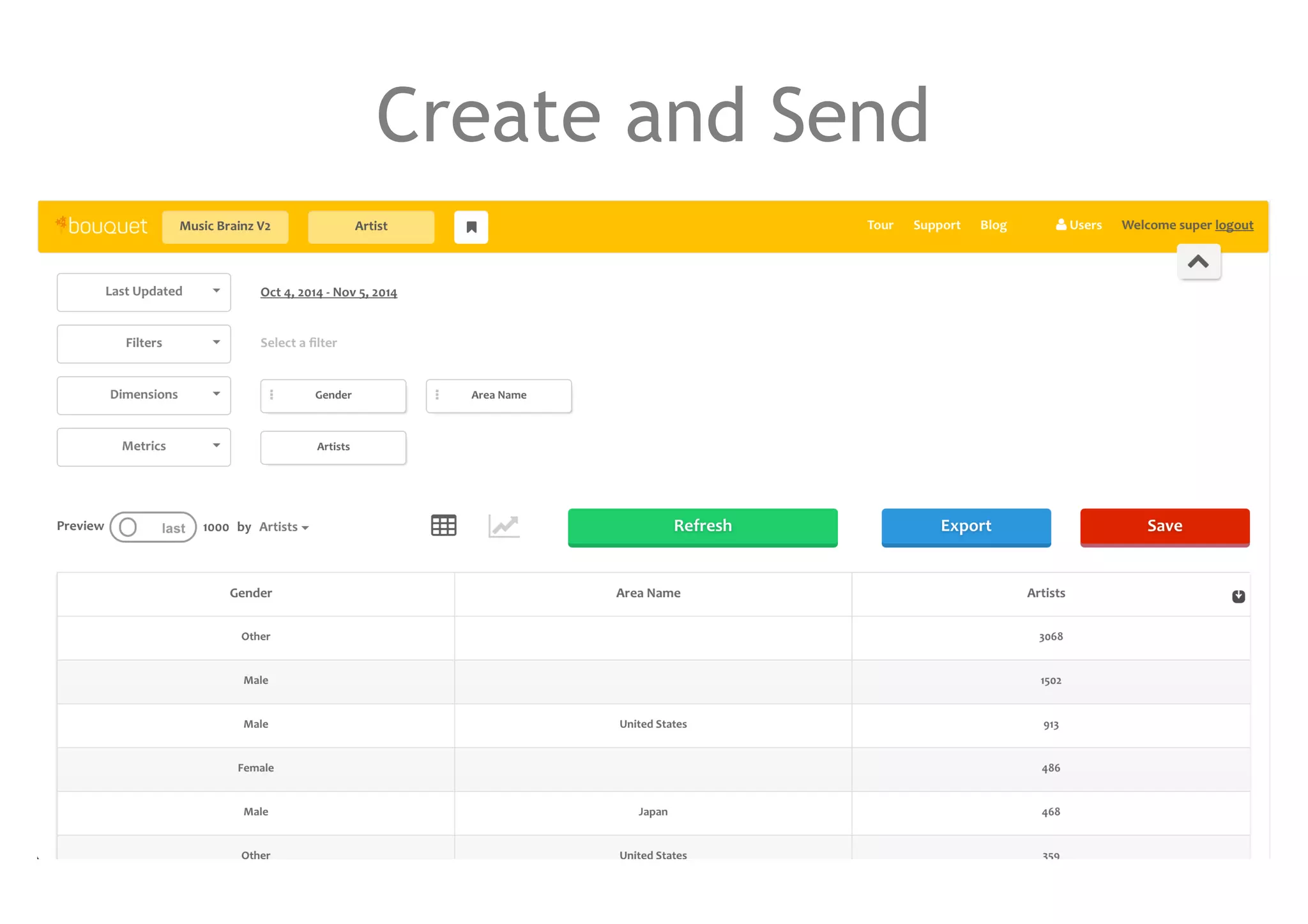The height and width of the screenshot is (924, 1308).
Task: Open the Music Brainz V2 project selector
Action: (x=225, y=227)
